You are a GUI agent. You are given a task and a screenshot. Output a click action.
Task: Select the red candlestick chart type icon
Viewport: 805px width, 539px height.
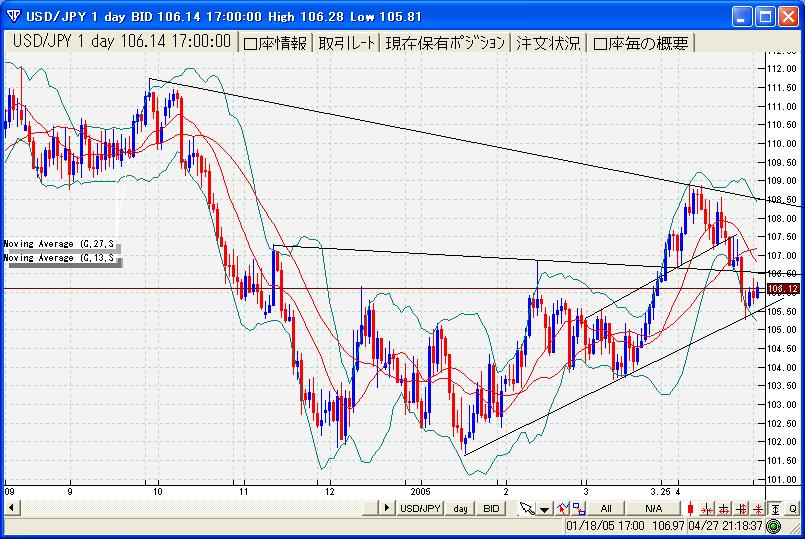(x=690, y=509)
